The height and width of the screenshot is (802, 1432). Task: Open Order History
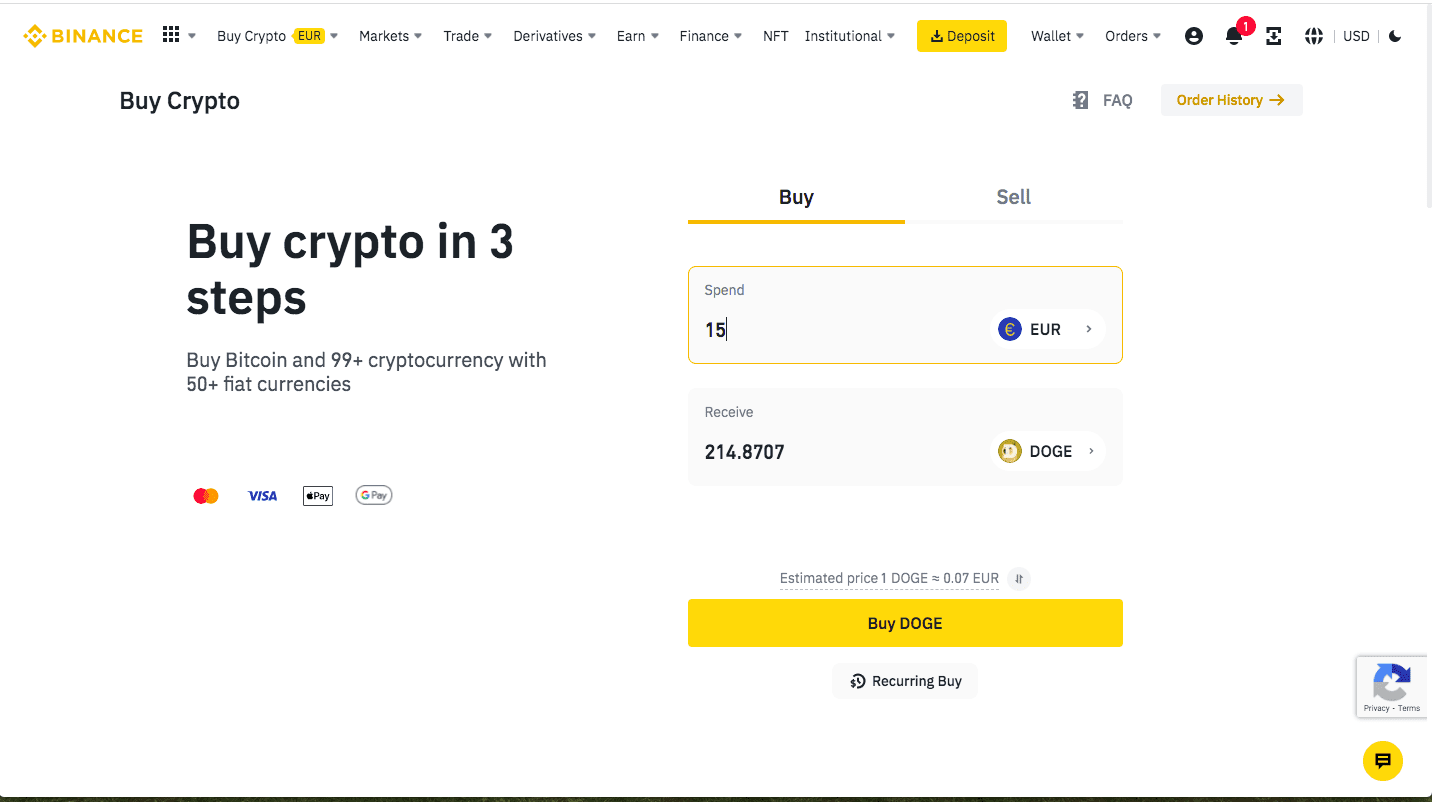(1231, 100)
